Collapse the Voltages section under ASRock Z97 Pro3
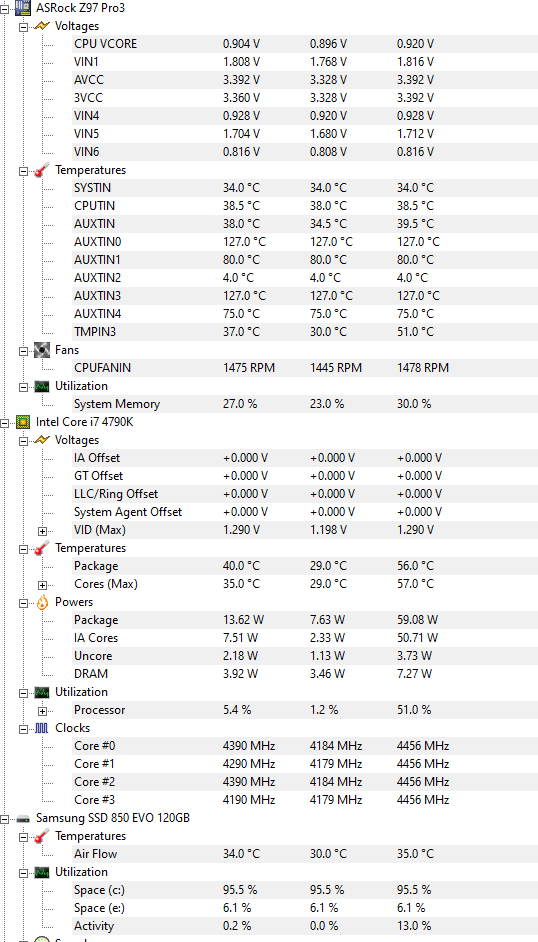The height and width of the screenshot is (942, 538). tap(23, 26)
